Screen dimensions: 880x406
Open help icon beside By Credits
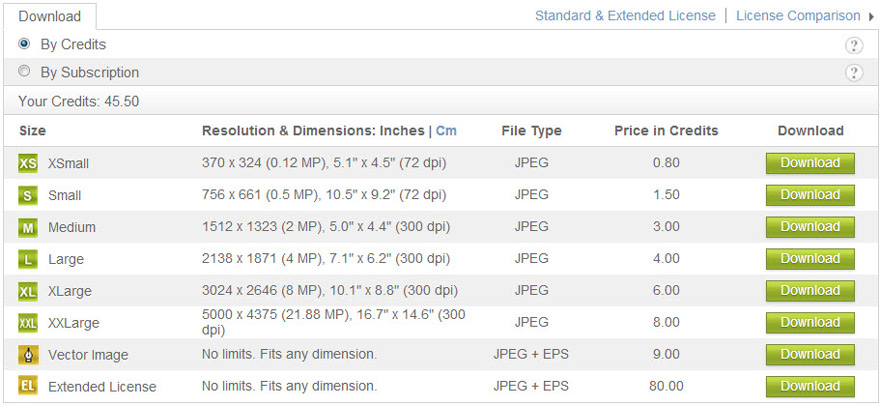pyautogui.click(x=854, y=45)
